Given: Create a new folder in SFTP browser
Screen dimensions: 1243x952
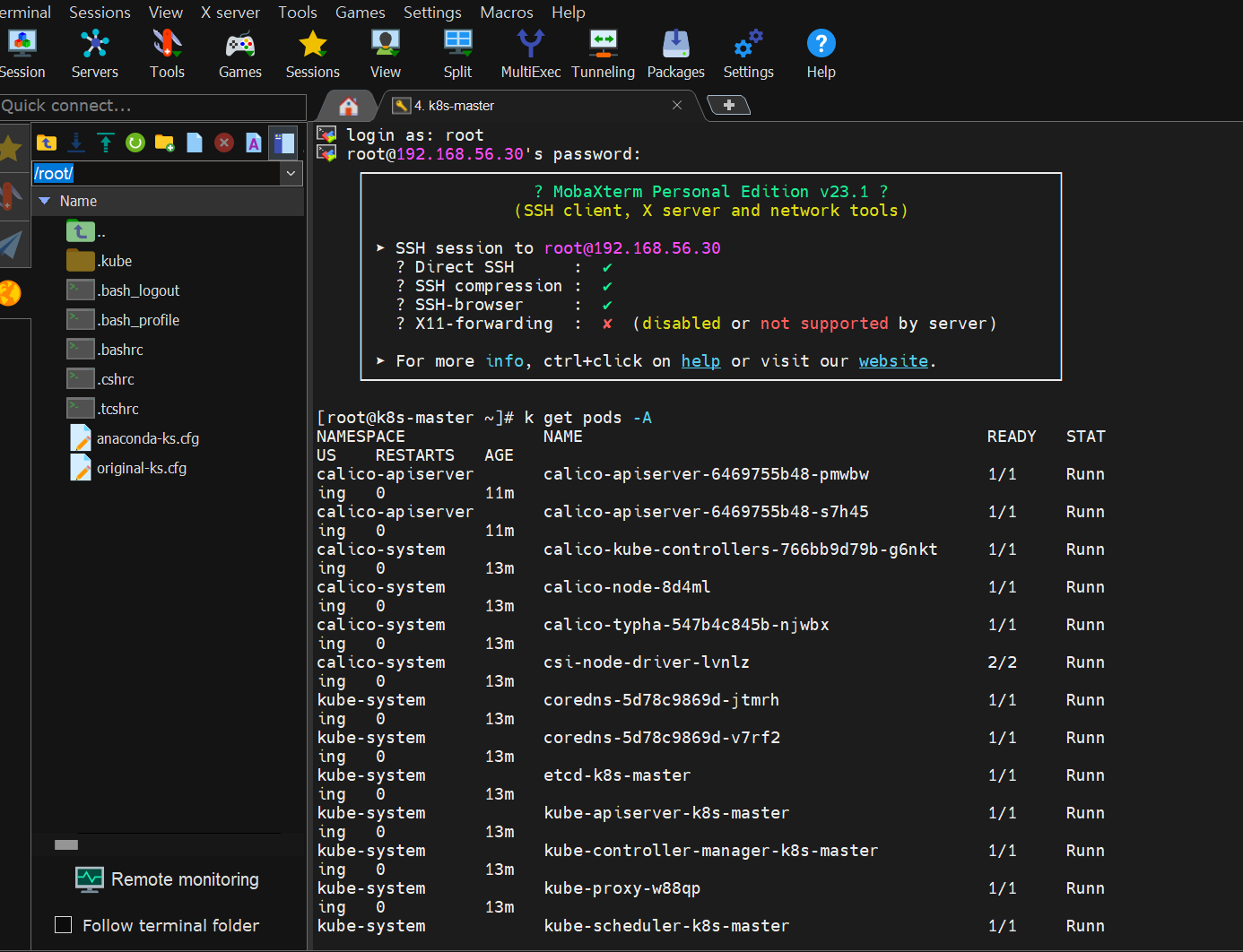Looking at the screenshot, I should click(x=165, y=143).
